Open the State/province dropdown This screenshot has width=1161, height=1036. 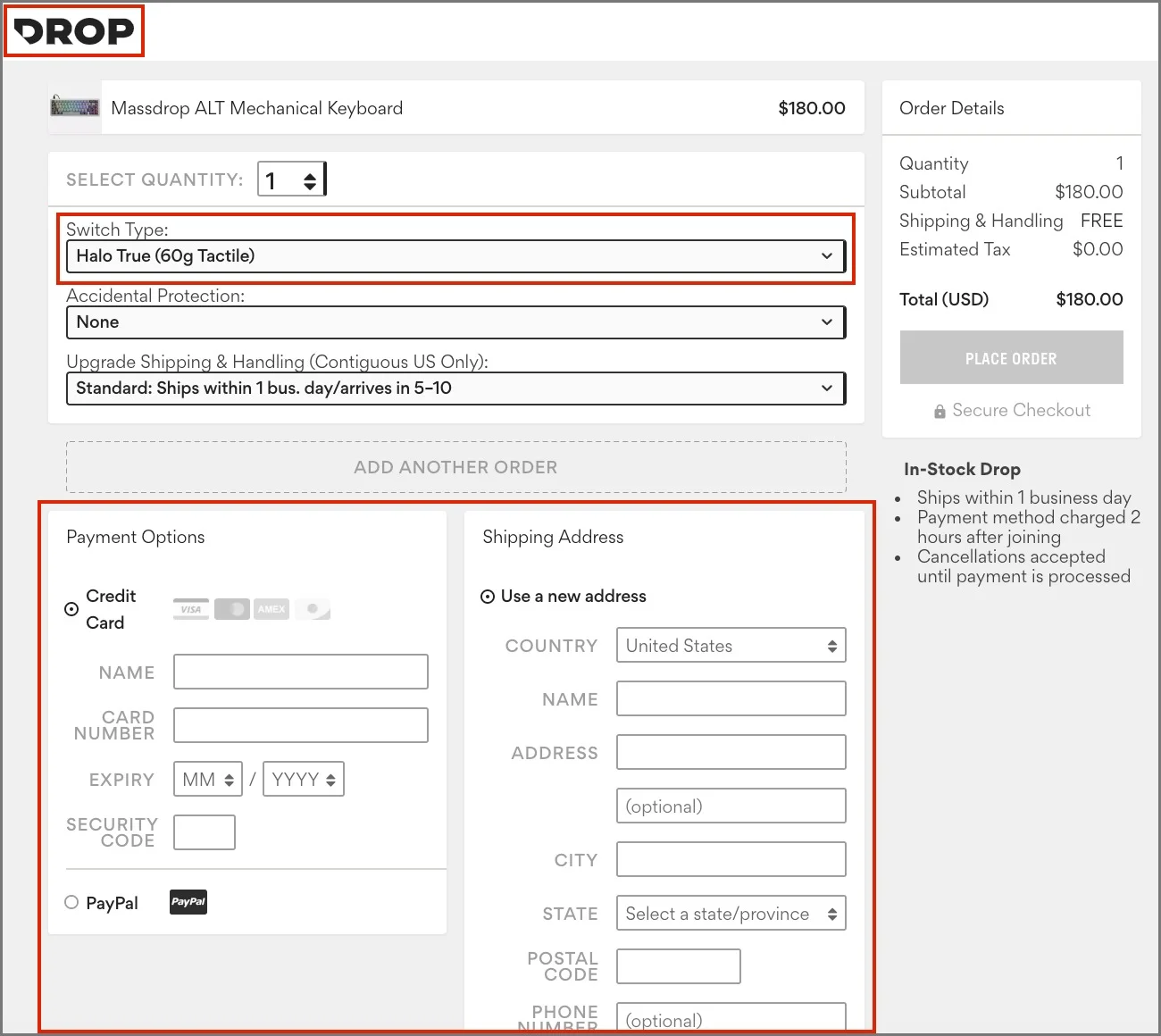pos(731,913)
